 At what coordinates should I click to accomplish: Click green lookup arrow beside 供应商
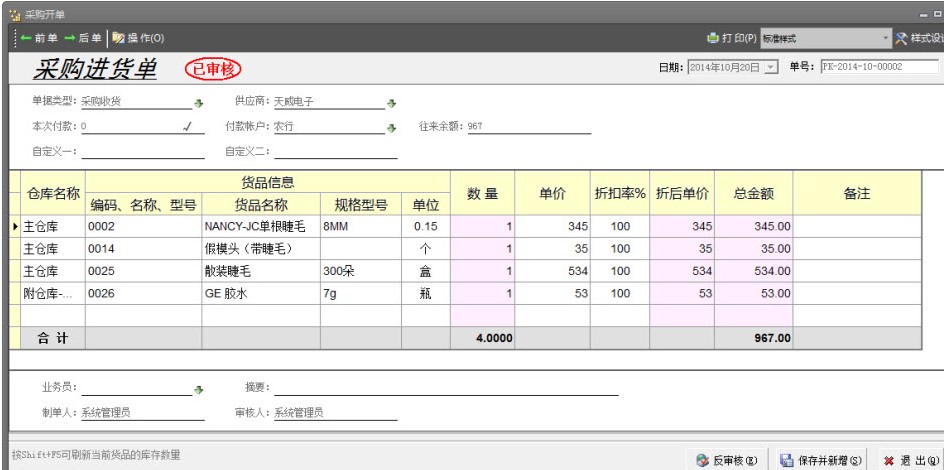pyautogui.click(x=391, y=102)
